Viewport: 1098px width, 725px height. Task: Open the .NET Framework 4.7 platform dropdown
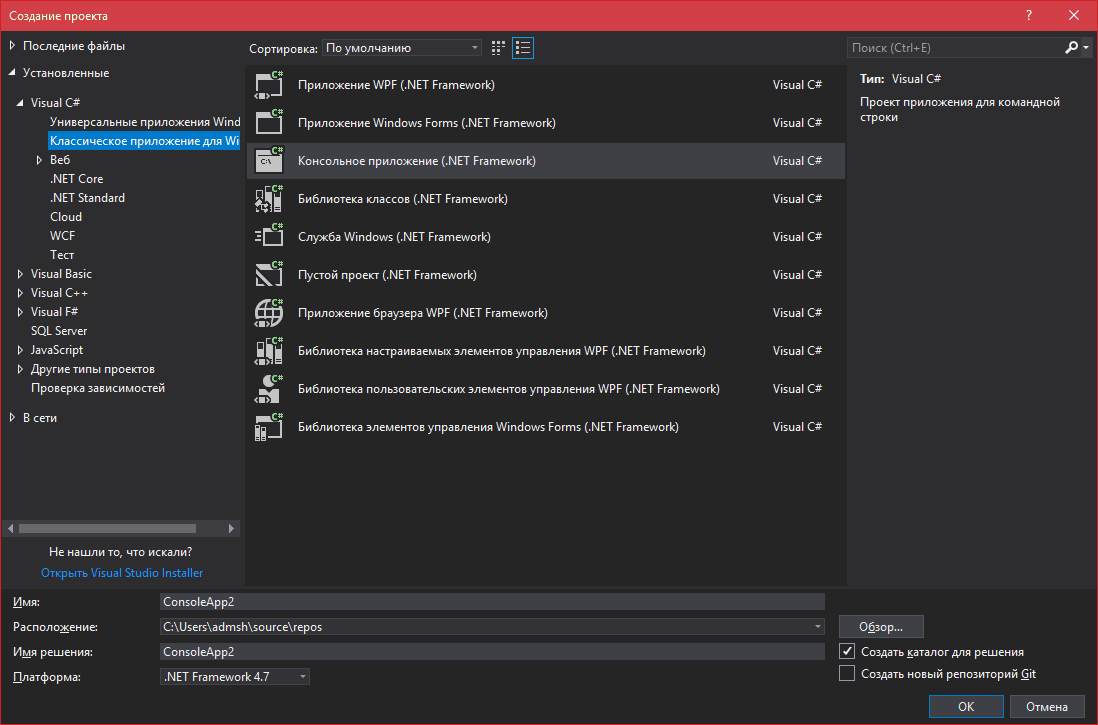(235, 677)
